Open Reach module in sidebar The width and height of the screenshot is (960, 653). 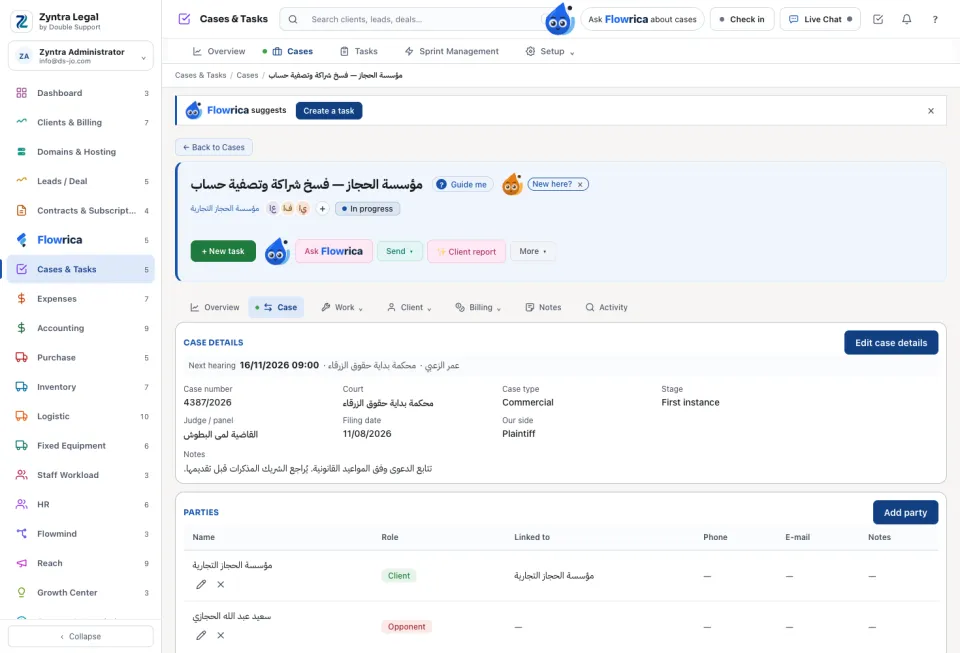coord(81,563)
